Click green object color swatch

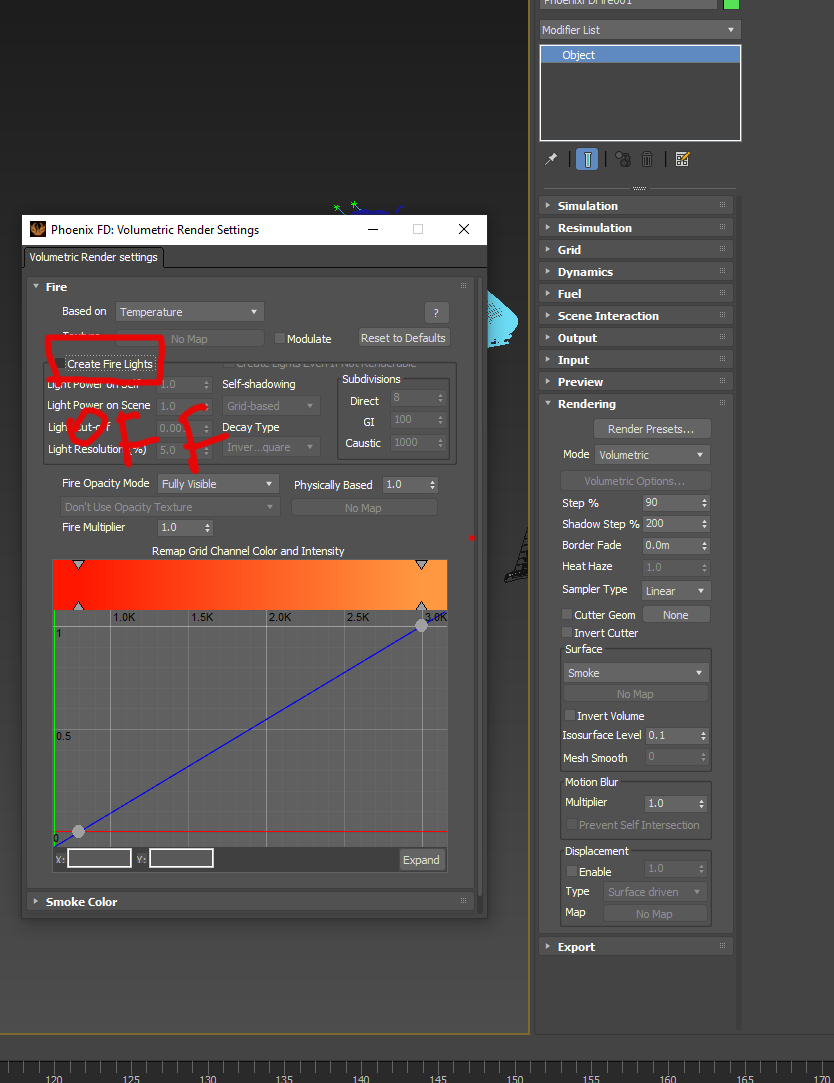point(731,3)
